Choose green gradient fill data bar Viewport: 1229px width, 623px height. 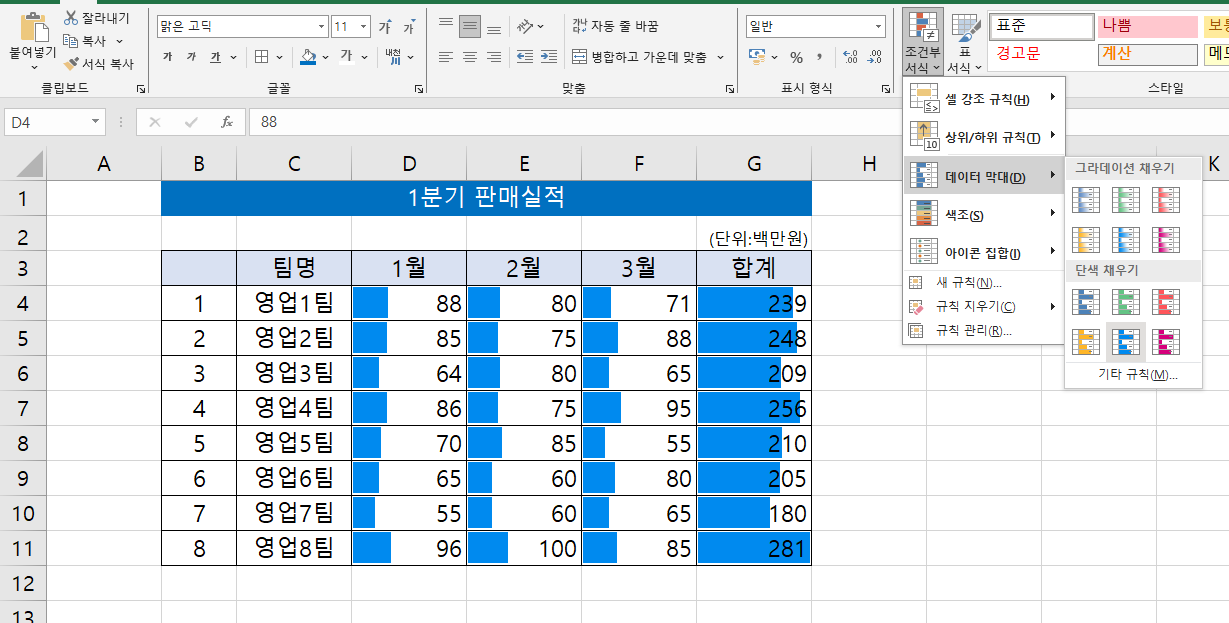pos(1126,201)
